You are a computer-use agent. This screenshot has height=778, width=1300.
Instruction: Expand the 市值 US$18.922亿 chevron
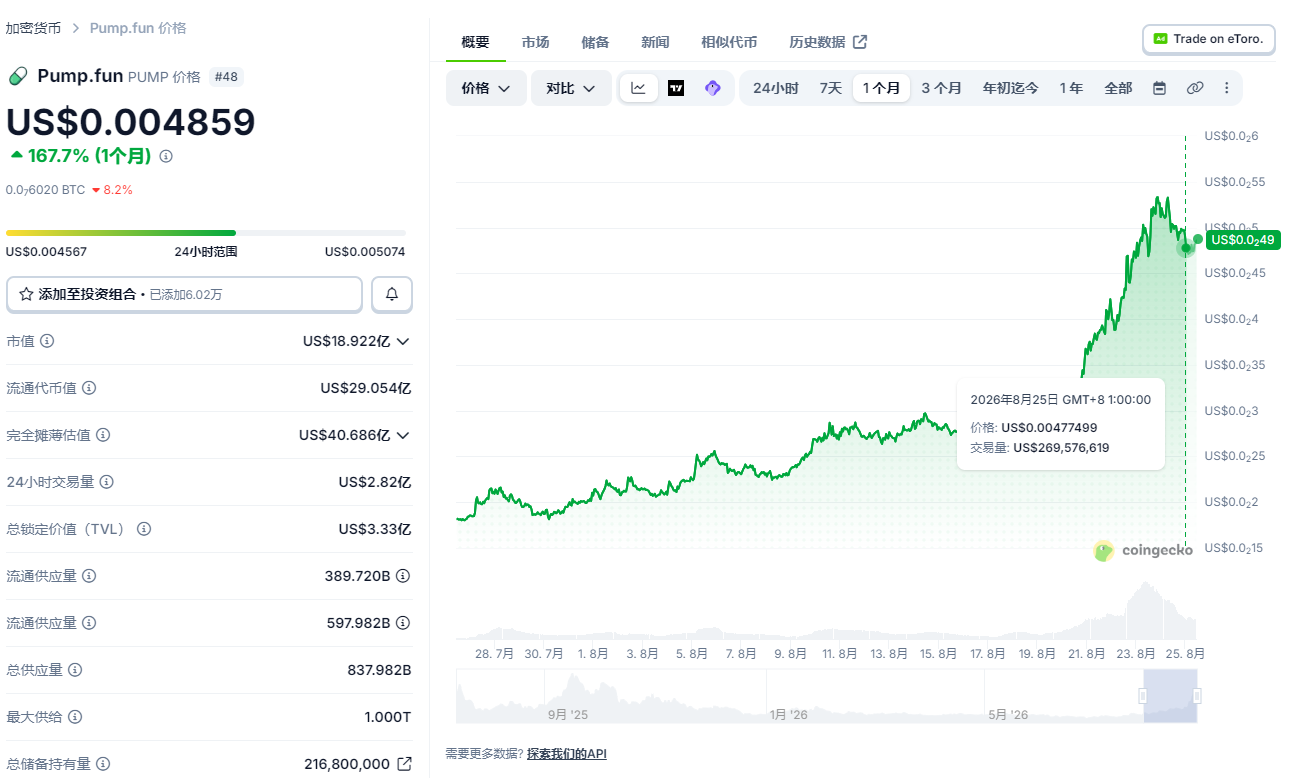pos(403,341)
